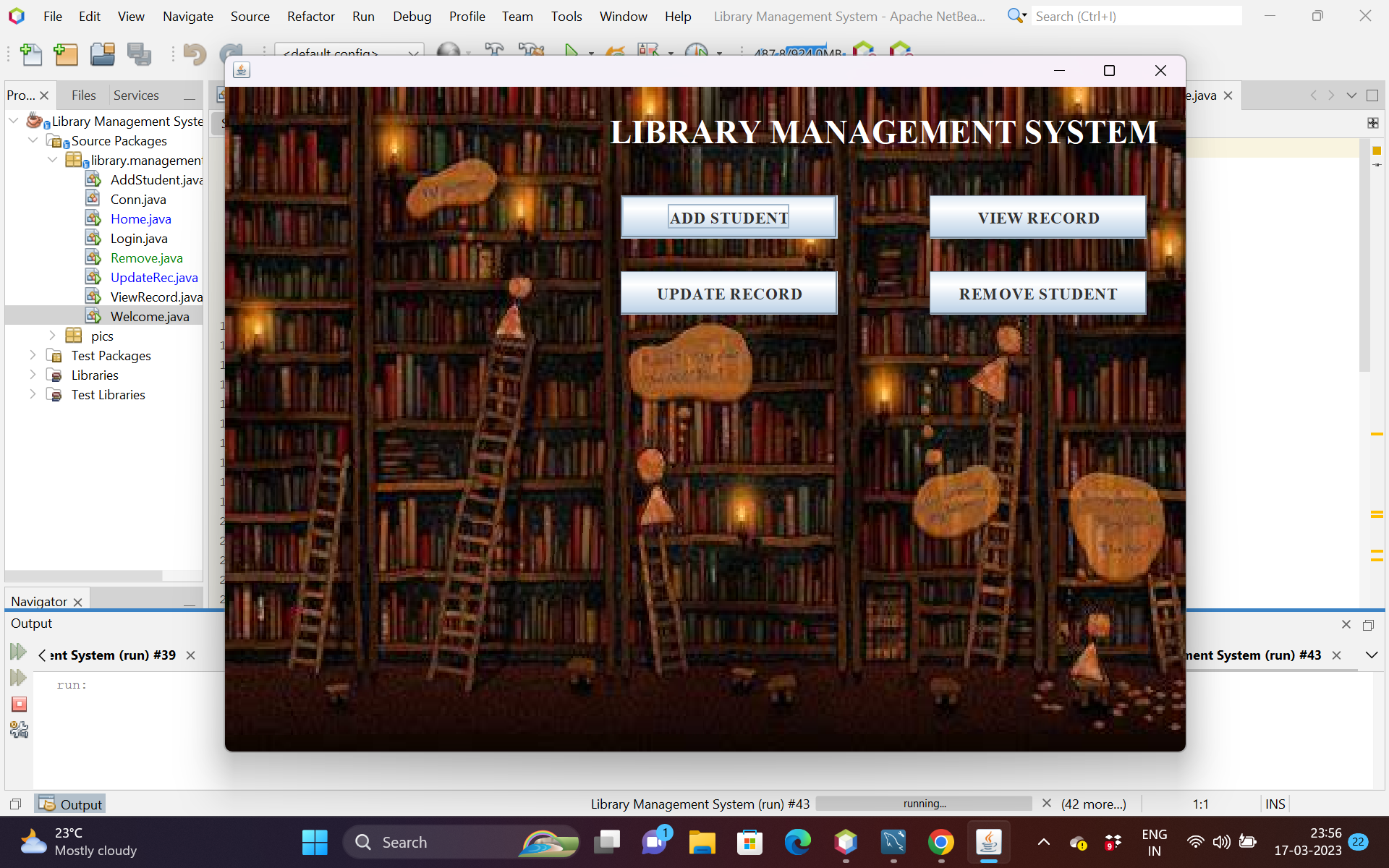This screenshot has width=1389, height=868.
Task: Open the Refactor menu
Action: coord(310,16)
